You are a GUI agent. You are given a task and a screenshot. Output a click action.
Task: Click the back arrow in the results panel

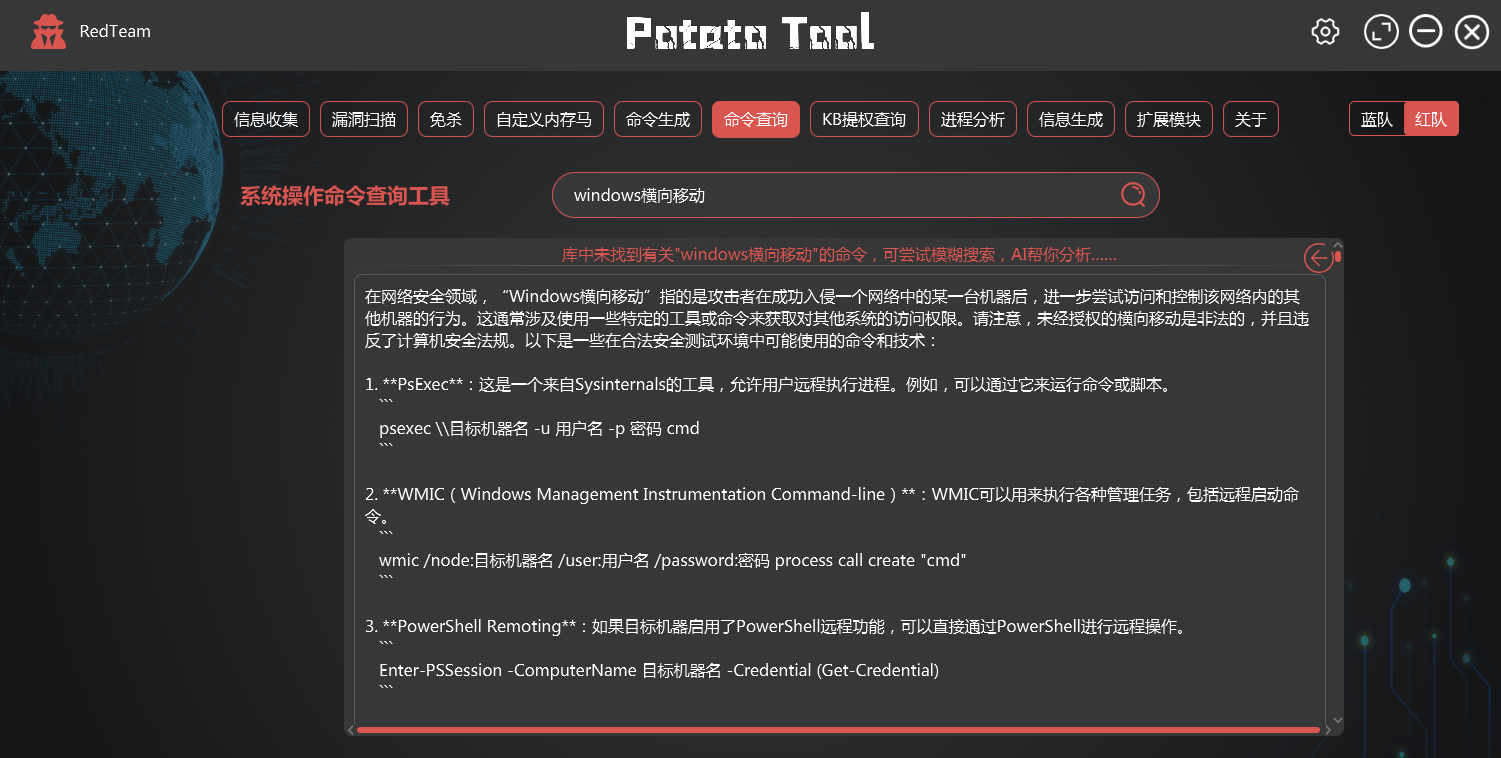(x=1319, y=258)
